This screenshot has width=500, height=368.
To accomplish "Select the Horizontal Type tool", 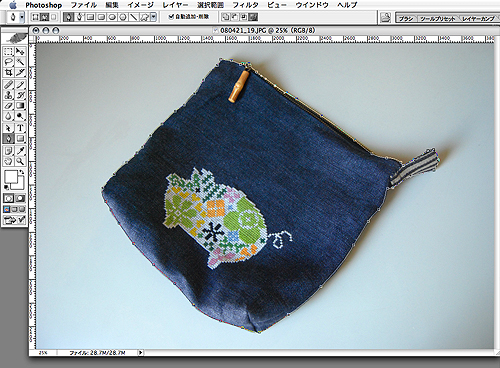I will pos(20,128).
